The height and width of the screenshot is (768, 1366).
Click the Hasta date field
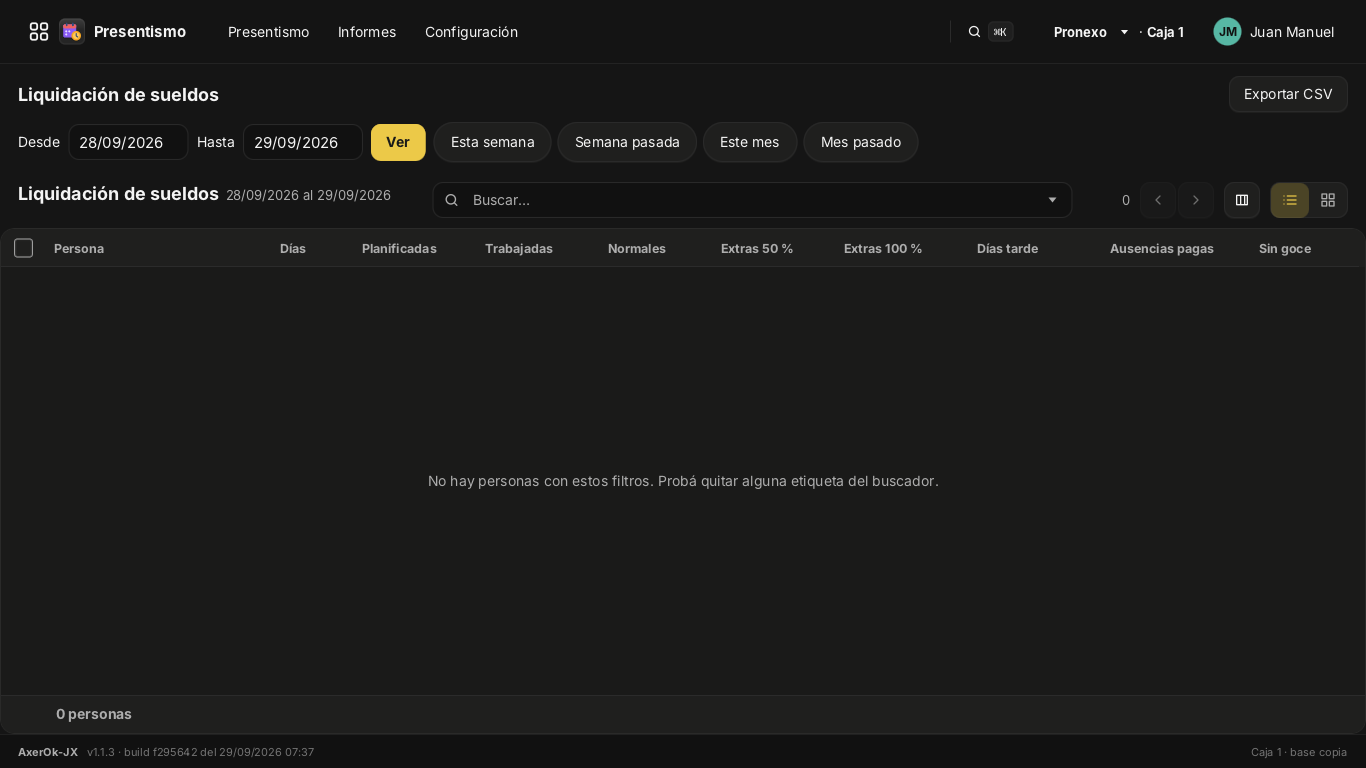(x=303, y=142)
